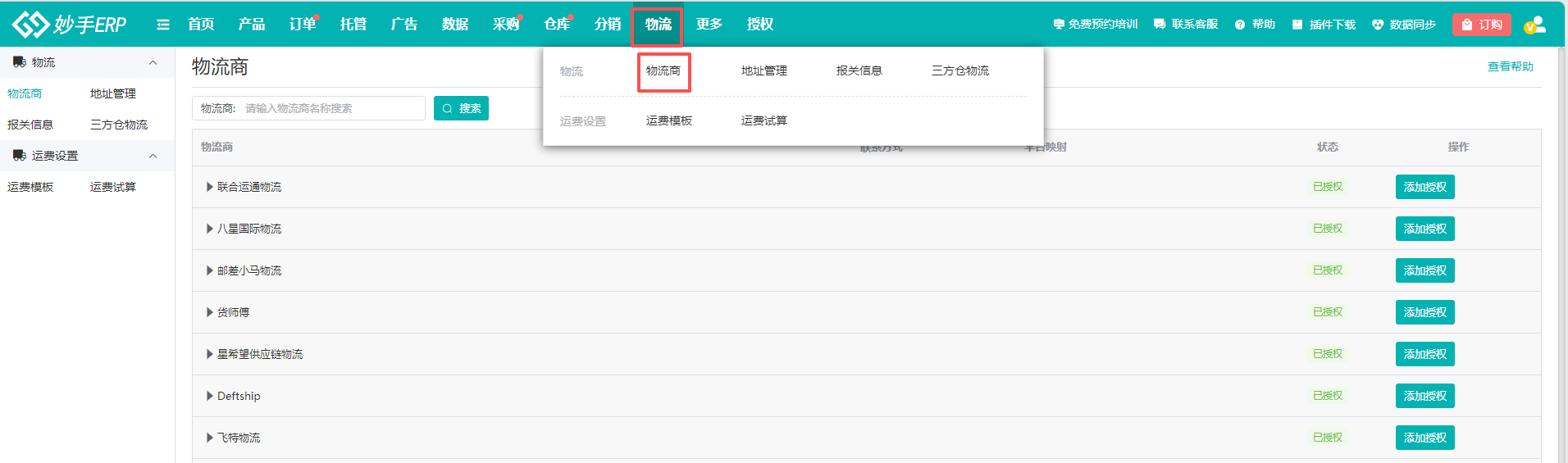Open the 数据 top menu
The image size is (1568, 463).
[455, 25]
